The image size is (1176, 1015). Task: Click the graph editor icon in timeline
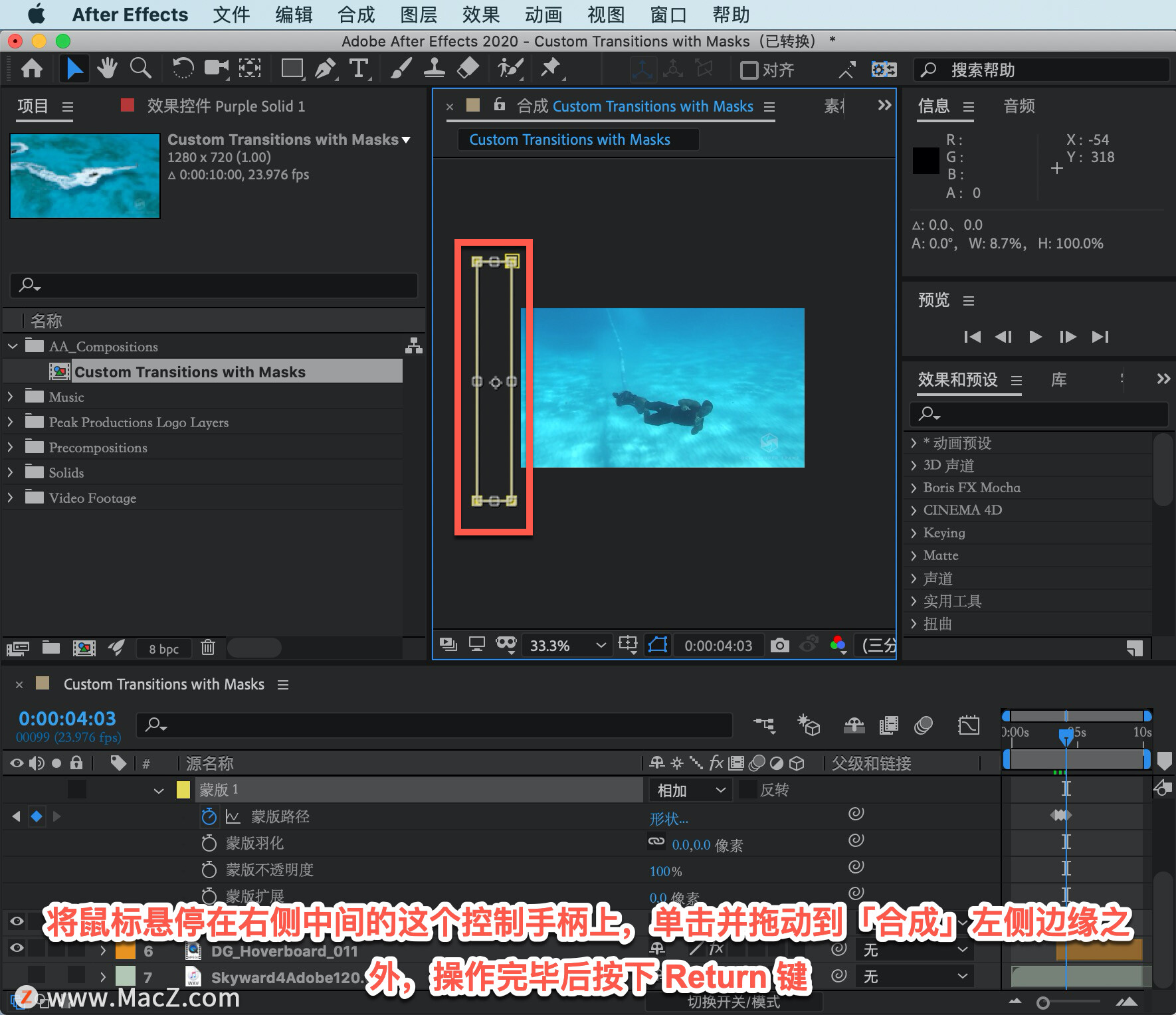[x=969, y=725]
